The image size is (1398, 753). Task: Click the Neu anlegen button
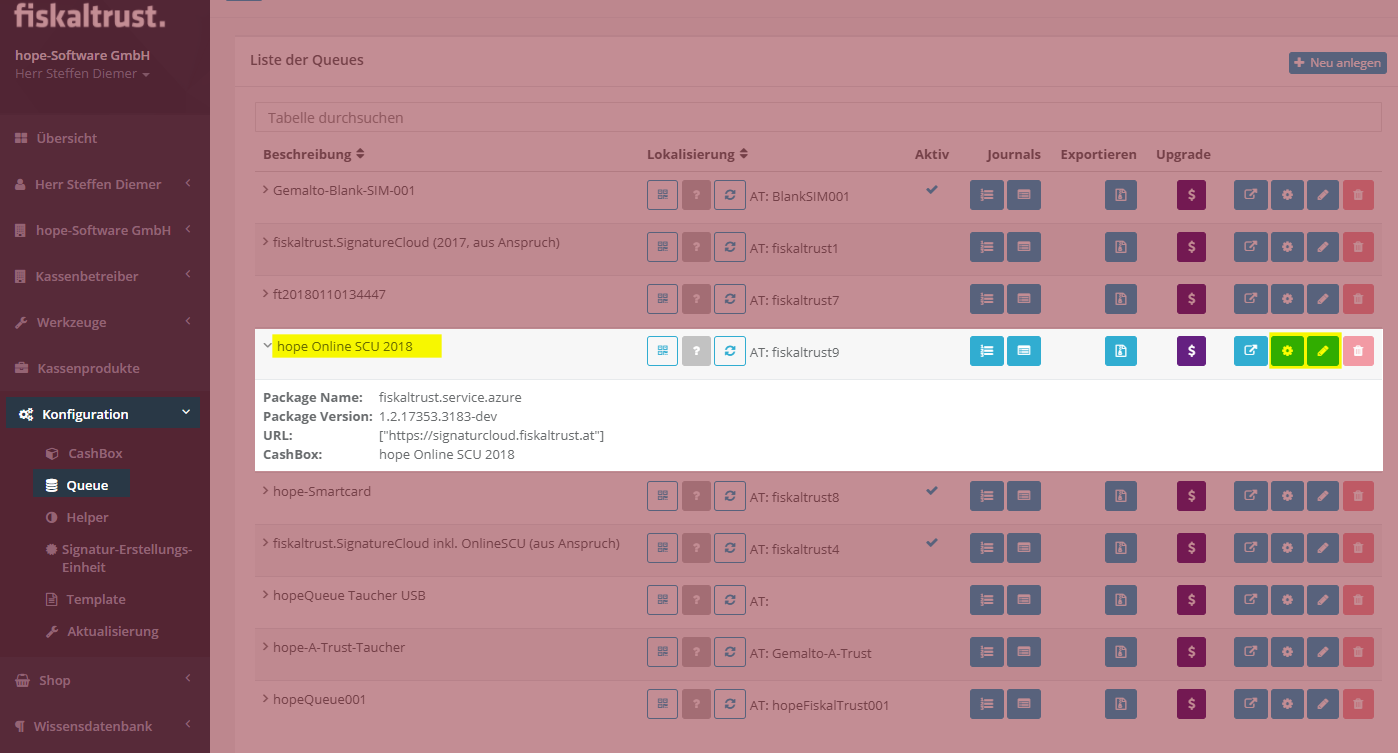pos(1337,63)
